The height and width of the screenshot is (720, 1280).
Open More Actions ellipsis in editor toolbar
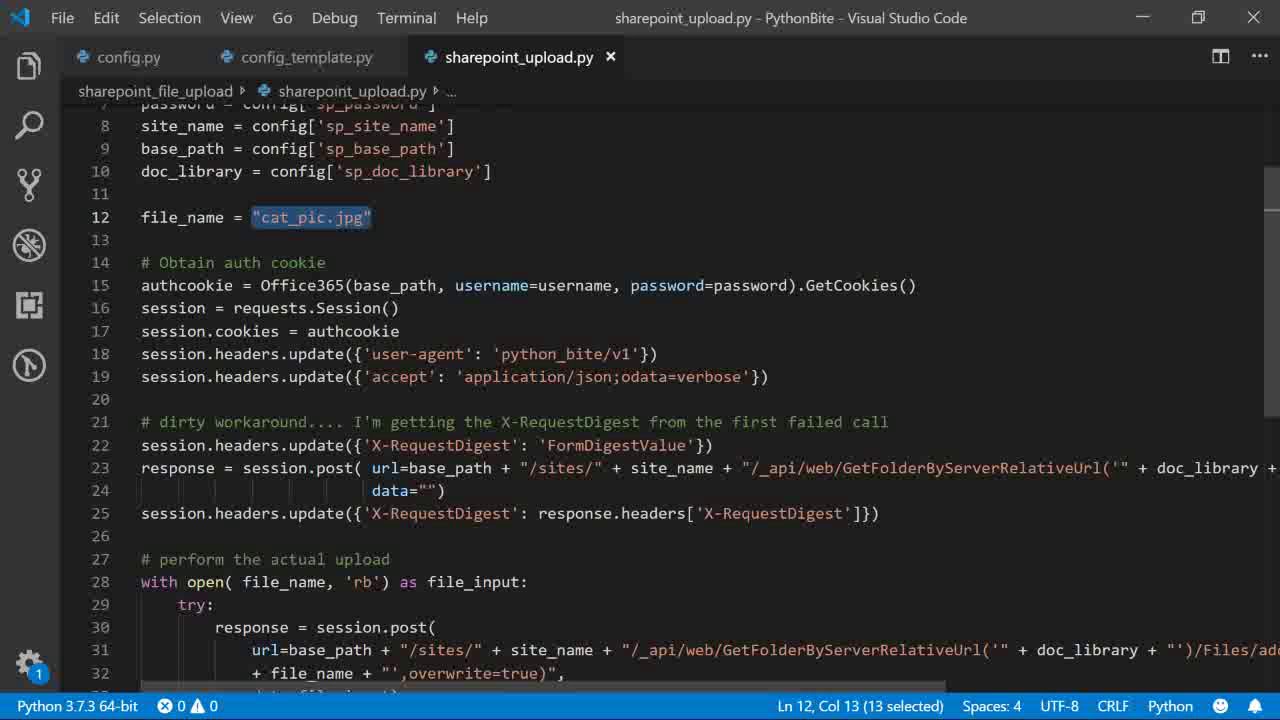[x=1259, y=57]
